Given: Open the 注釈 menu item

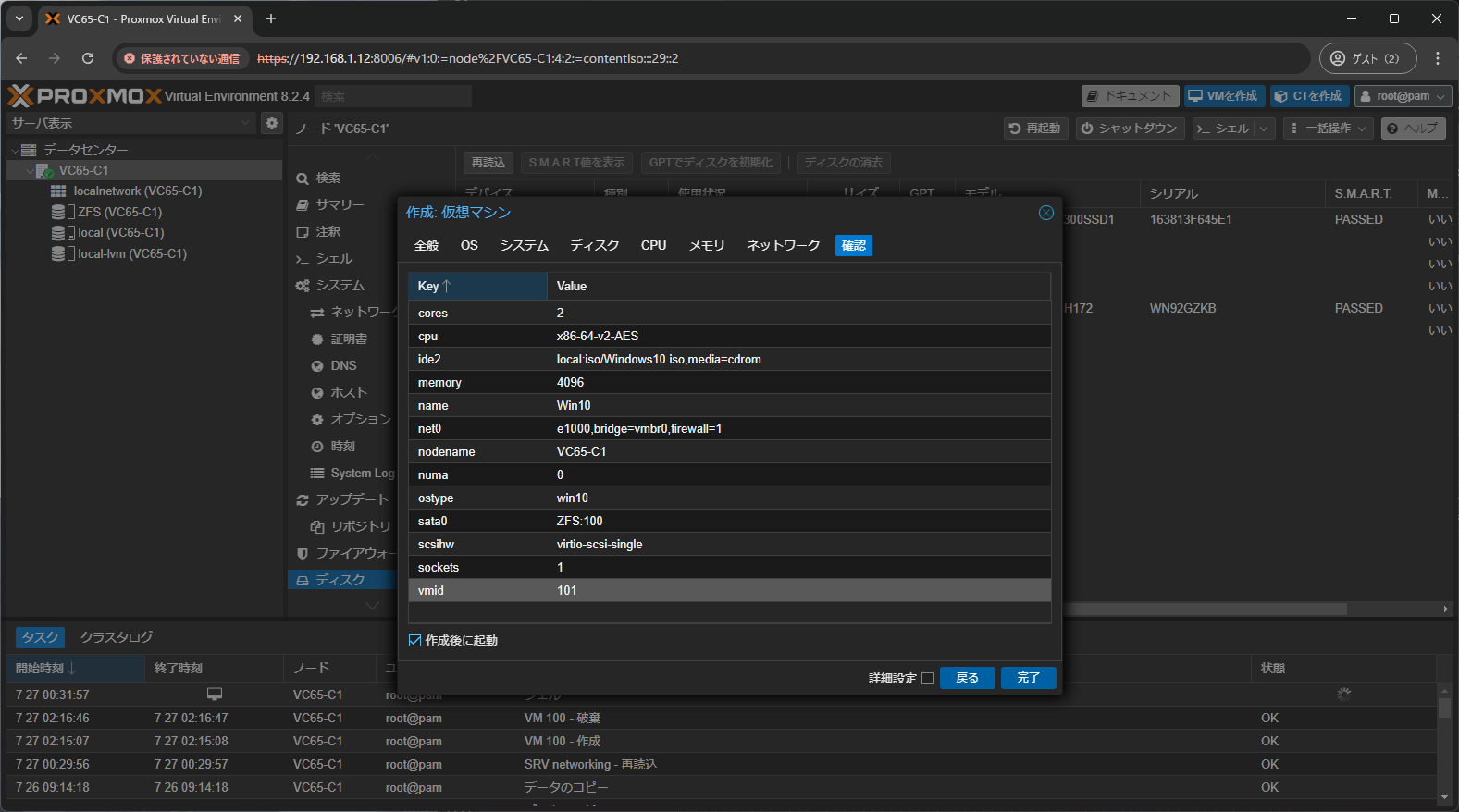Looking at the screenshot, I should pyautogui.click(x=328, y=232).
